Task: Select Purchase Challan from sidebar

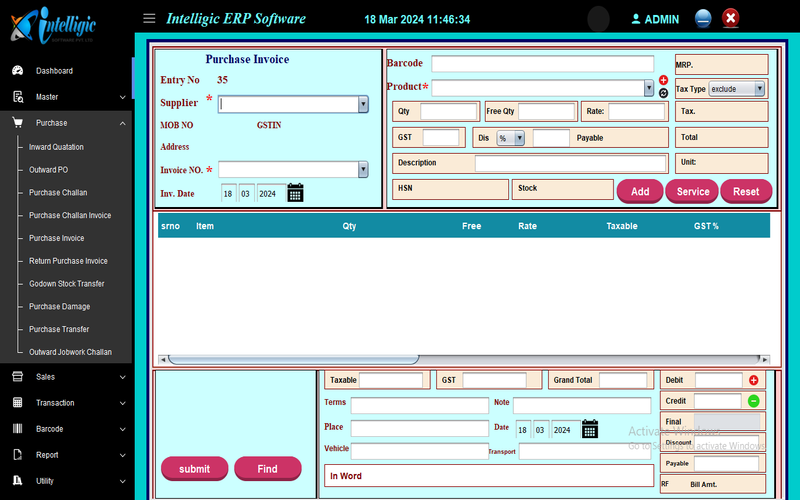Action: (x=58, y=192)
